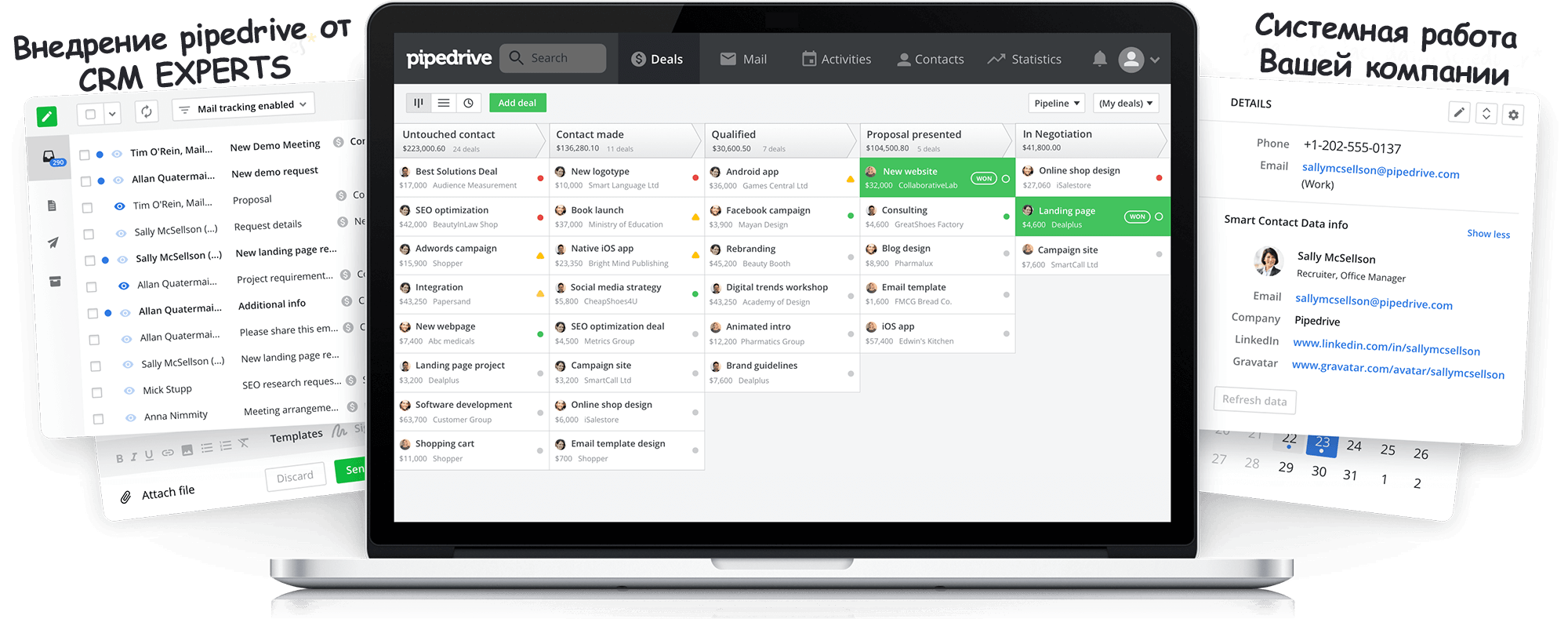Screen dimensions: 1568x619
Task: Click the WON badge on New website
Action: (x=984, y=178)
